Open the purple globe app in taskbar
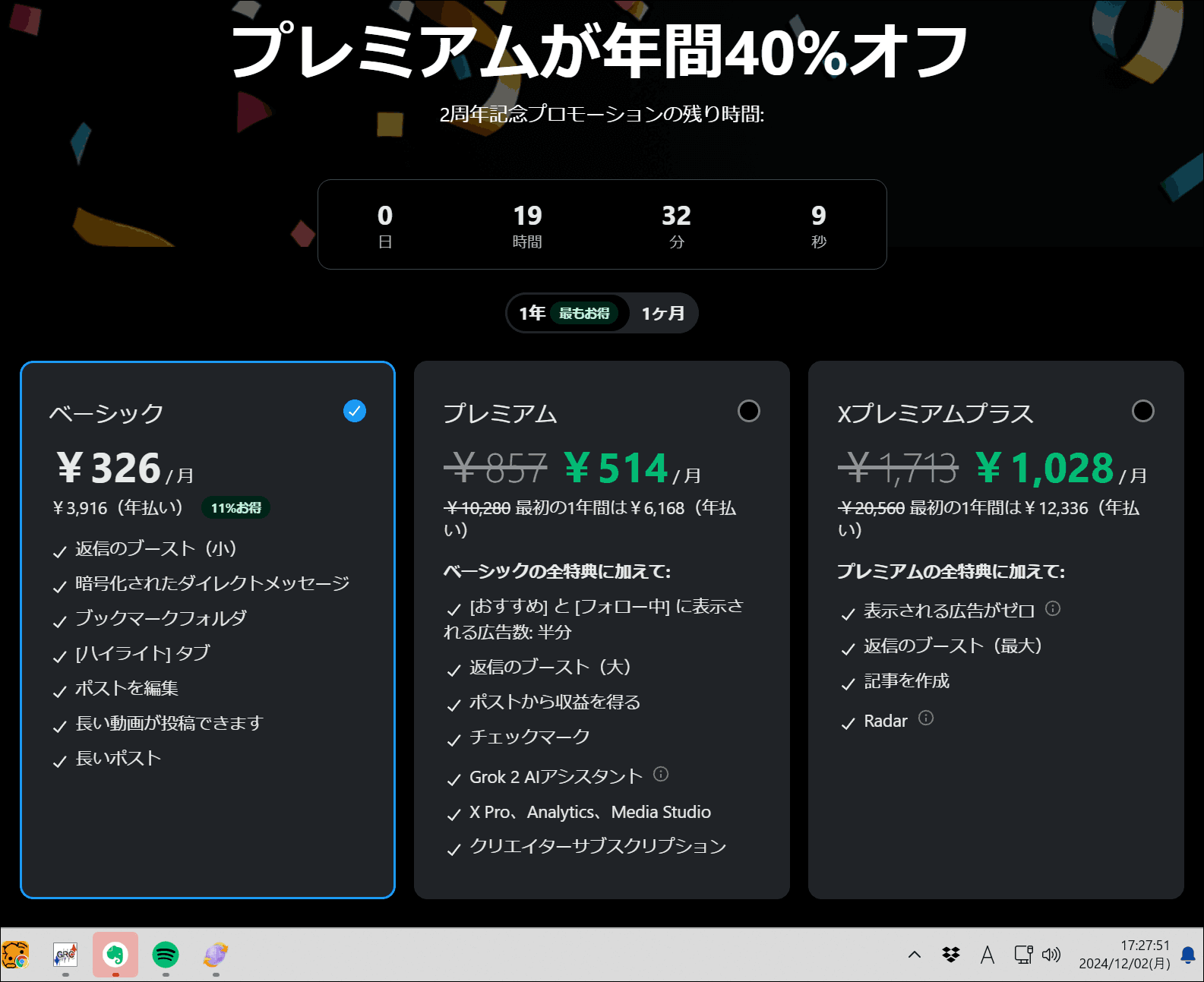 pyautogui.click(x=216, y=955)
